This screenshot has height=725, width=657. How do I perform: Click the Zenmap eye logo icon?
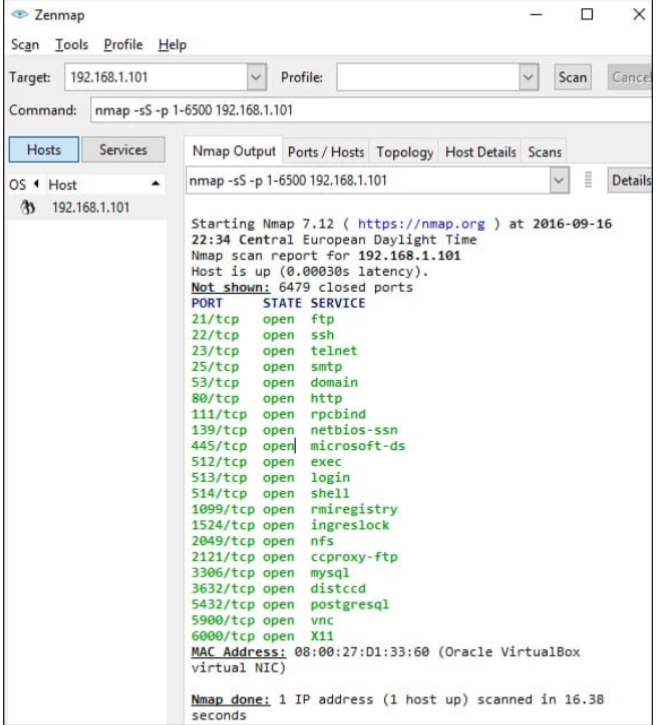tap(20, 14)
